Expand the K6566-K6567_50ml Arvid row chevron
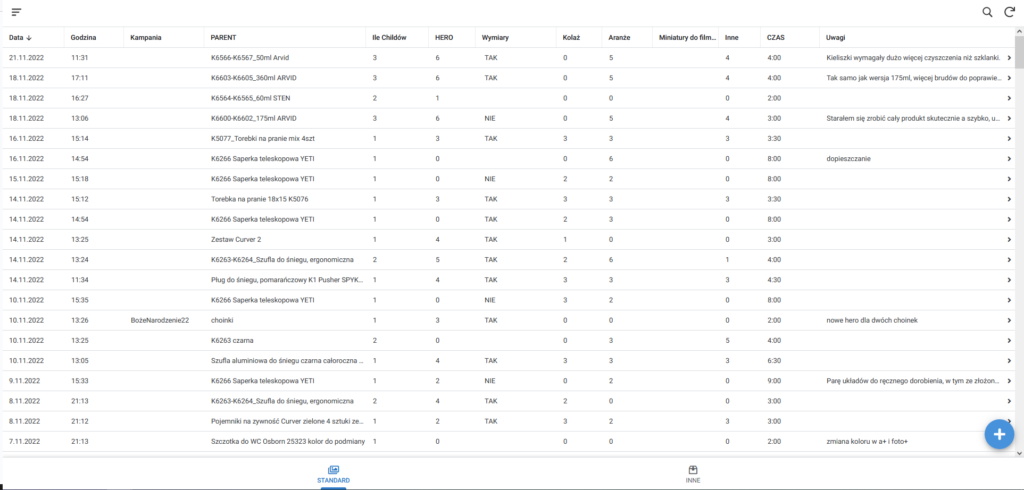This screenshot has height=490, width=1024. pos(1008,58)
